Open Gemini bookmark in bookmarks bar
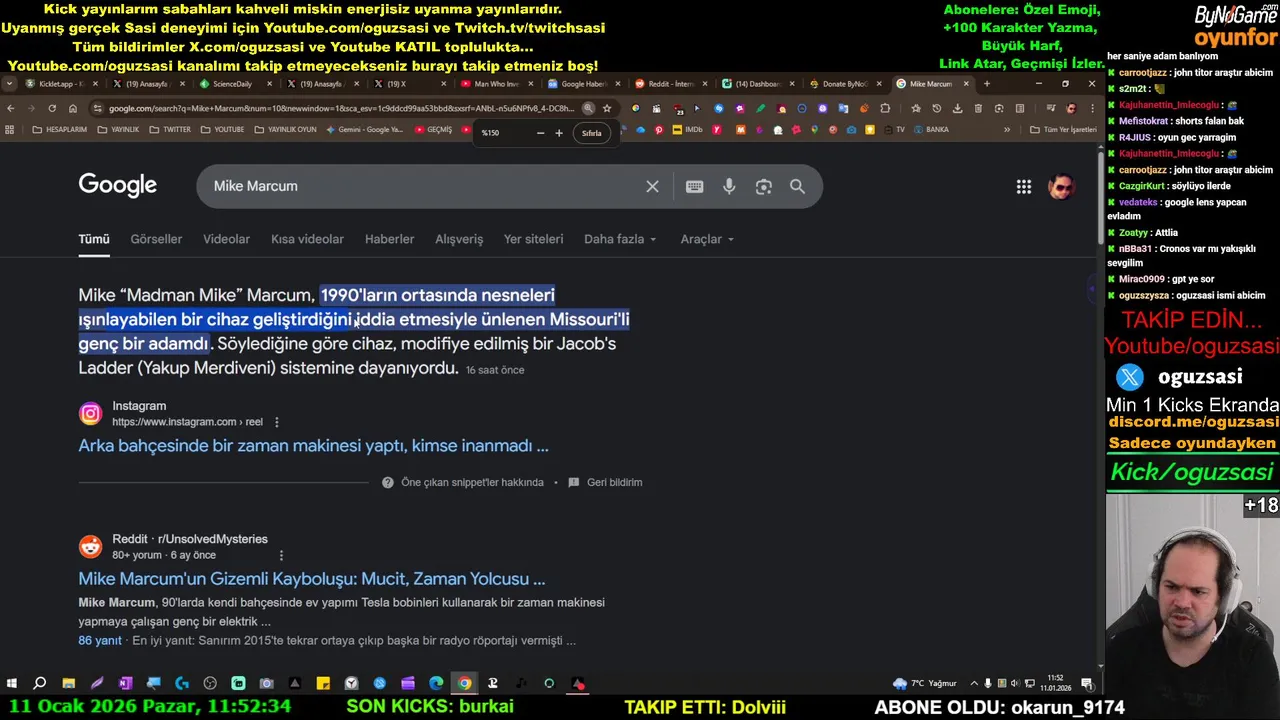1280x720 pixels. pos(365,130)
